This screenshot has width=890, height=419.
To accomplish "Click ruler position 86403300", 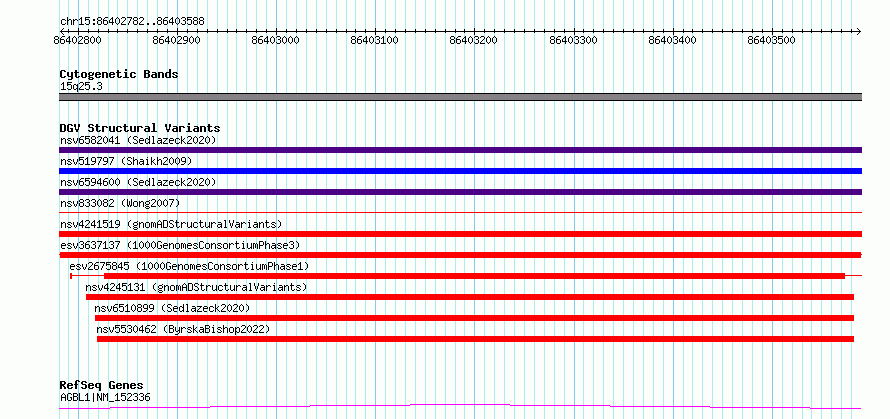I will coord(574,40).
